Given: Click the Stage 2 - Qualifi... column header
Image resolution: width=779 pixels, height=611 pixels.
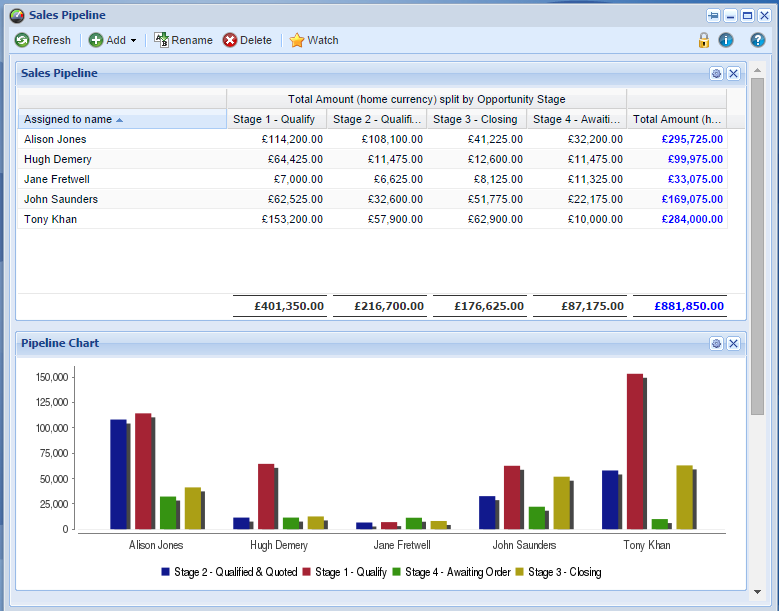Looking at the screenshot, I should (x=377, y=119).
